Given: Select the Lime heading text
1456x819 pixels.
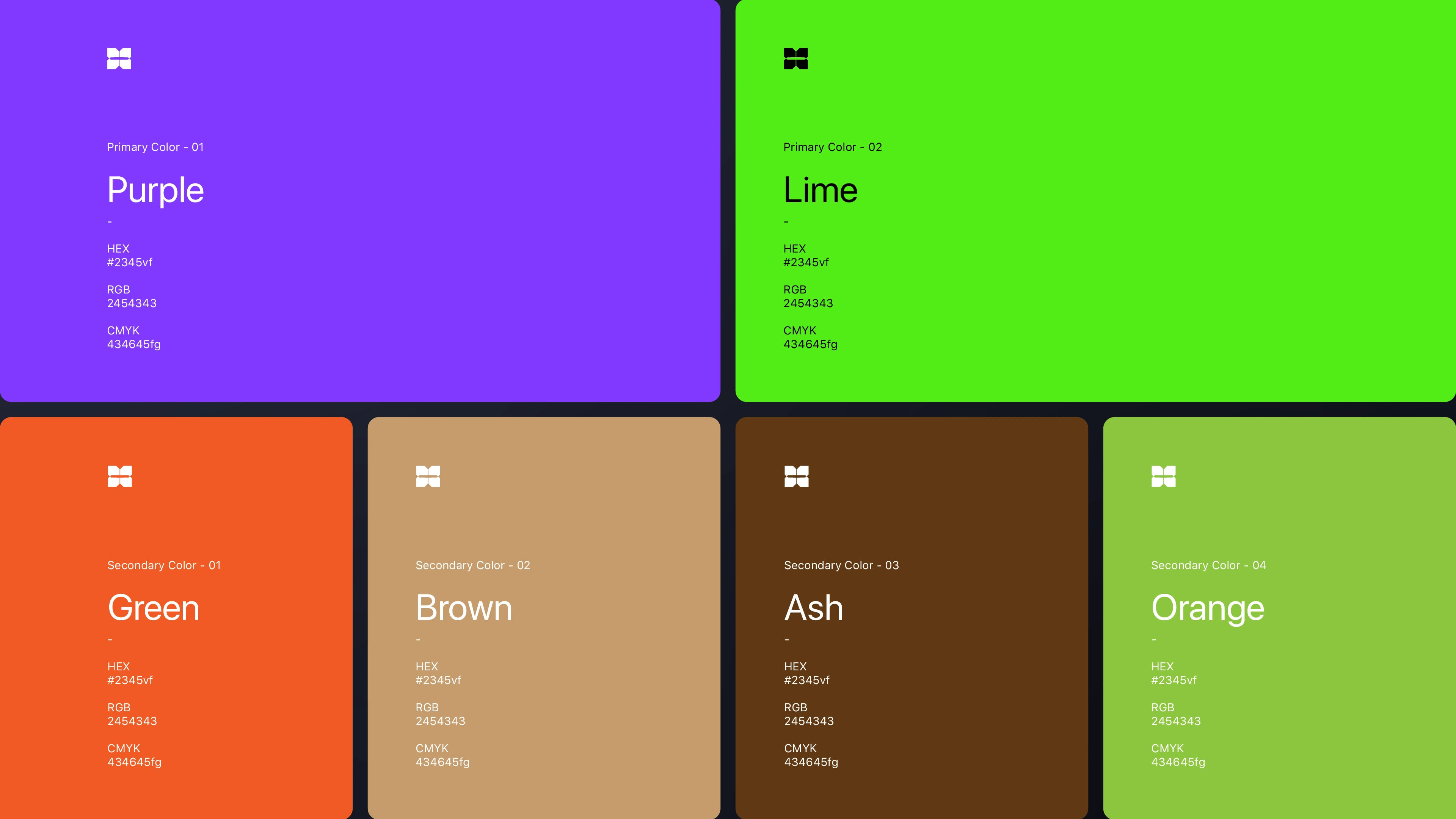Looking at the screenshot, I should [820, 190].
